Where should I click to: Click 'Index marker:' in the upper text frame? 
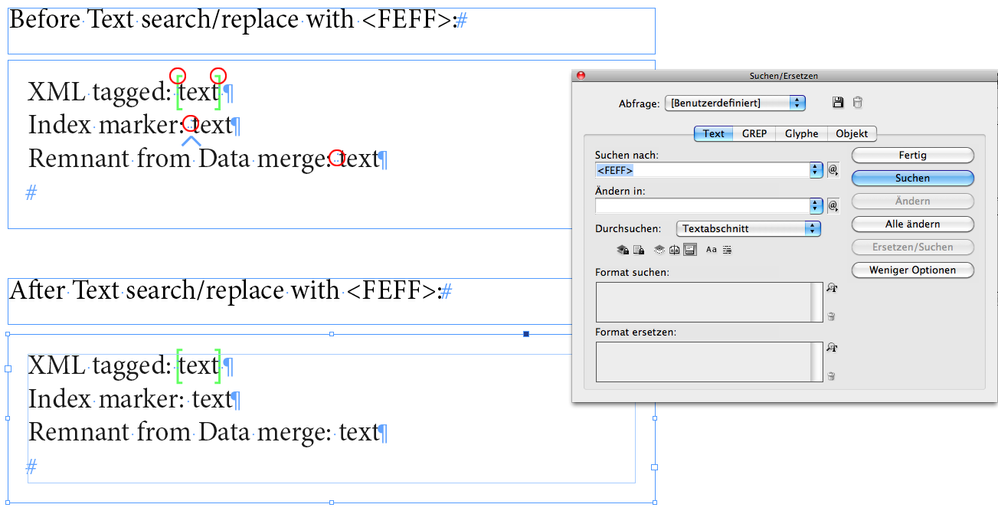point(106,125)
